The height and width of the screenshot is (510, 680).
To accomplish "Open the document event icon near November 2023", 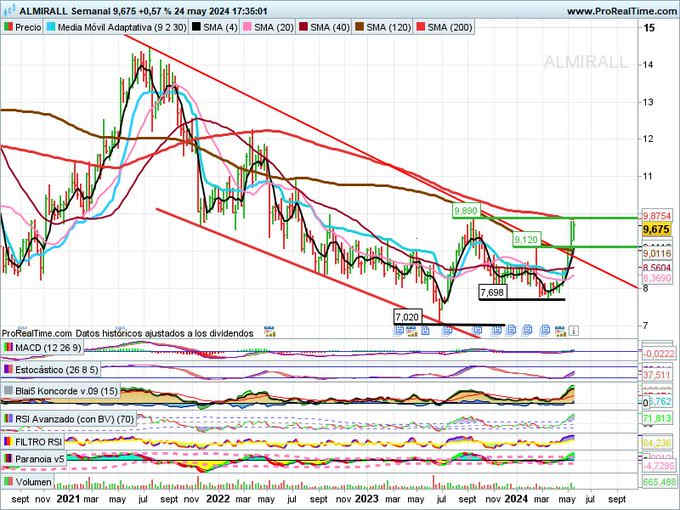I will pos(497,331).
